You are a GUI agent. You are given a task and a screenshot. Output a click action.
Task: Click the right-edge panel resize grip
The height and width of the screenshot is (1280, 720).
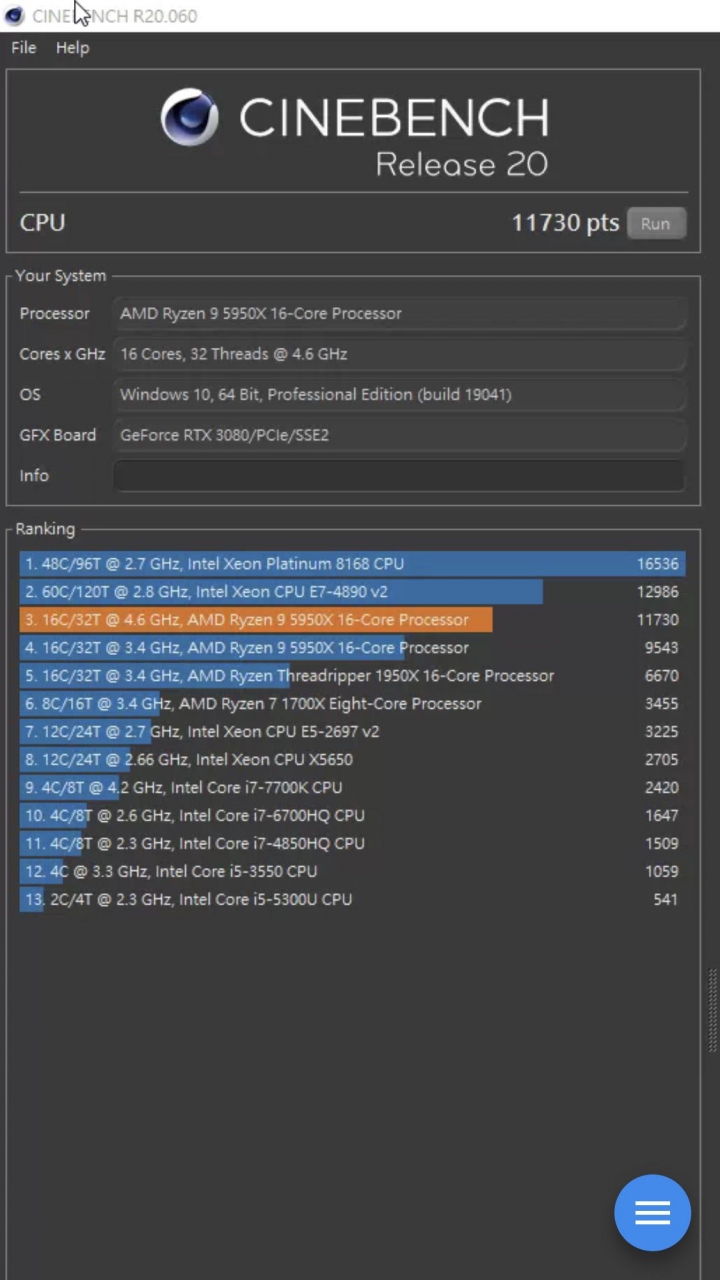tap(713, 1010)
